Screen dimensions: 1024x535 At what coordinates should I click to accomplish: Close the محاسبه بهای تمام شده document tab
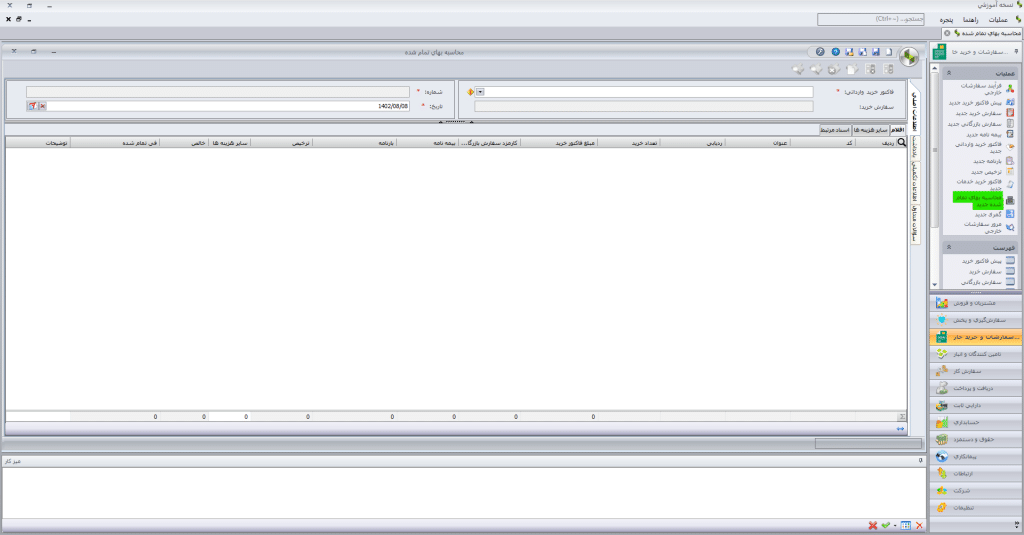pyautogui.click(x=947, y=33)
